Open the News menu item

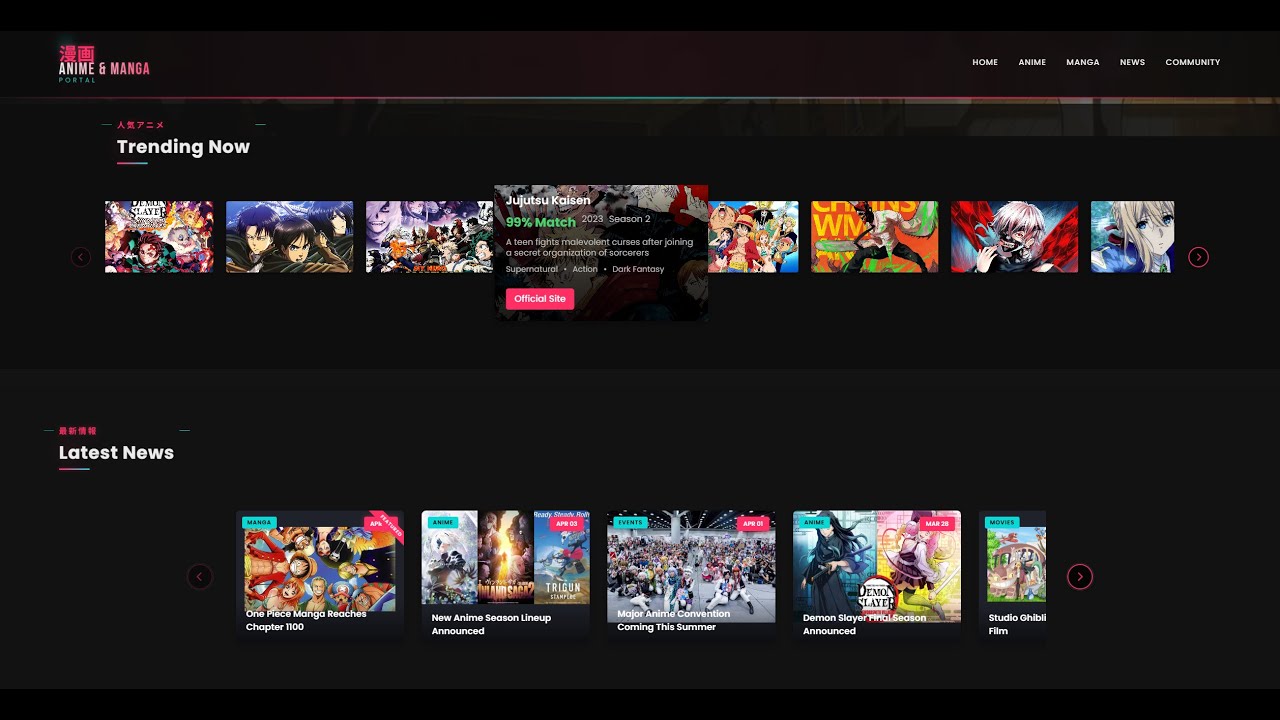click(1132, 62)
